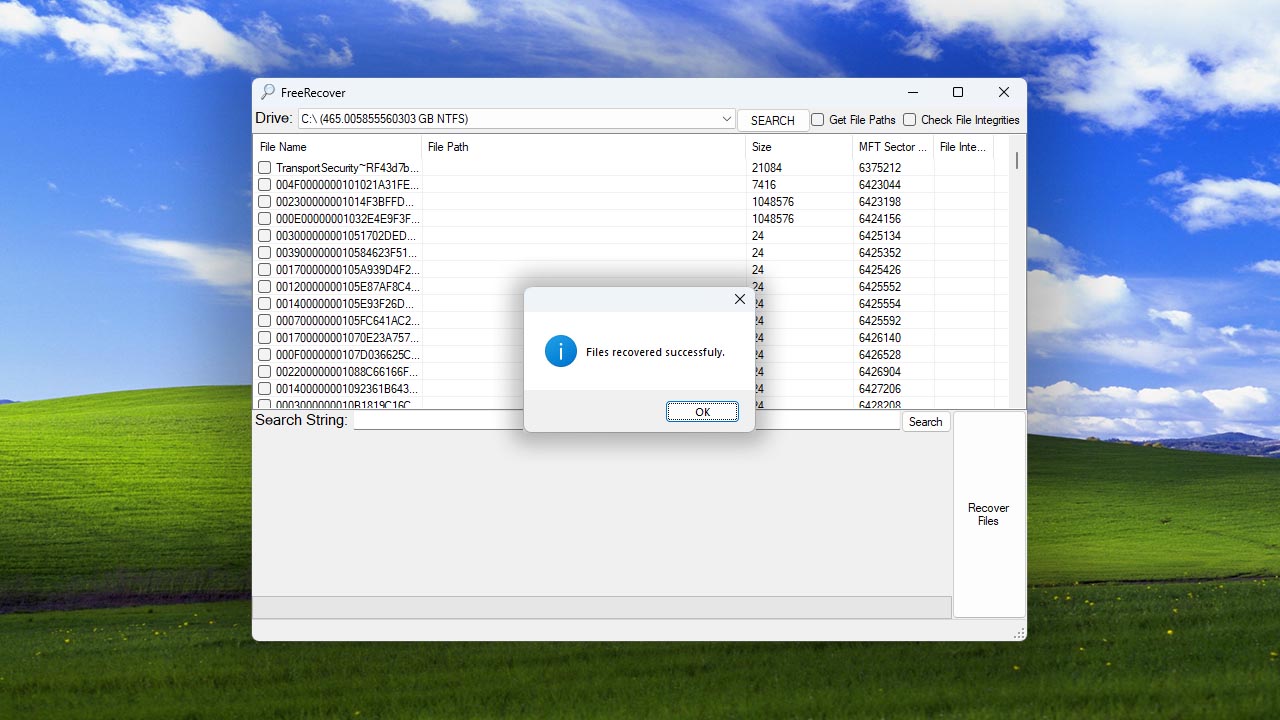Click the recovery progress bar
The width and height of the screenshot is (1280, 720).
coord(602,607)
